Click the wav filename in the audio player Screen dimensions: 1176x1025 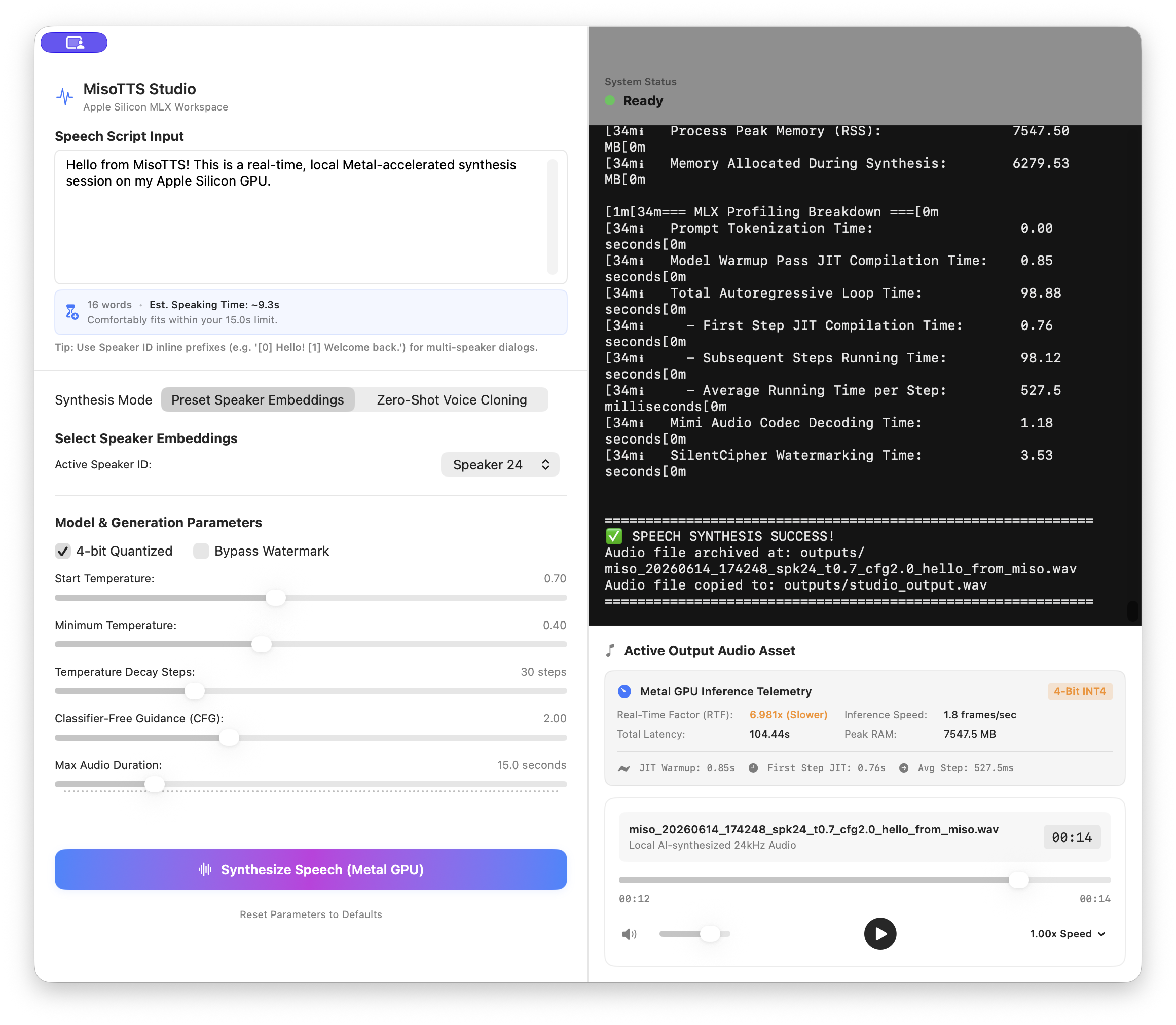point(814,829)
